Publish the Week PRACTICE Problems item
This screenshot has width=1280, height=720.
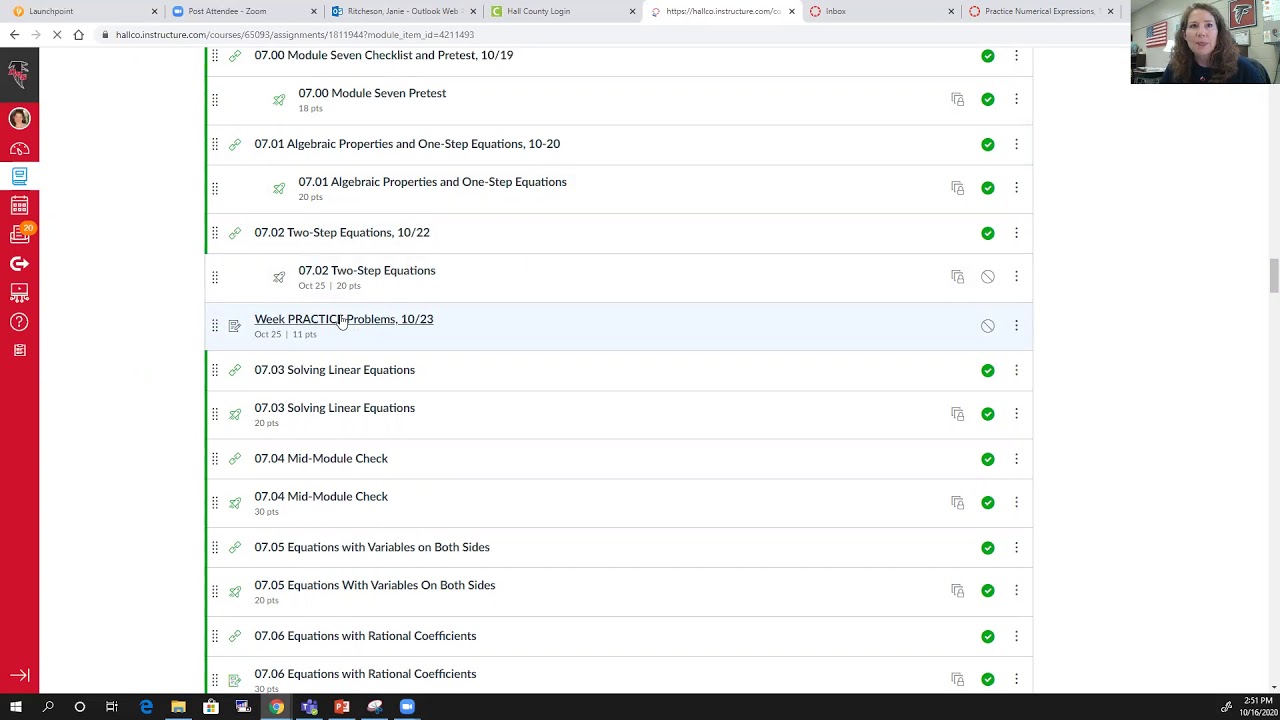pos(987,326)
